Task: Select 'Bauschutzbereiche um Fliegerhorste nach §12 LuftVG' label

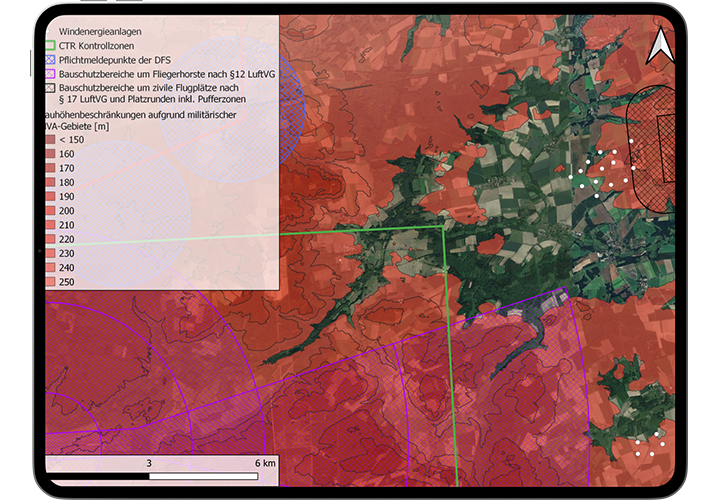Action: [x=159, y=74]
